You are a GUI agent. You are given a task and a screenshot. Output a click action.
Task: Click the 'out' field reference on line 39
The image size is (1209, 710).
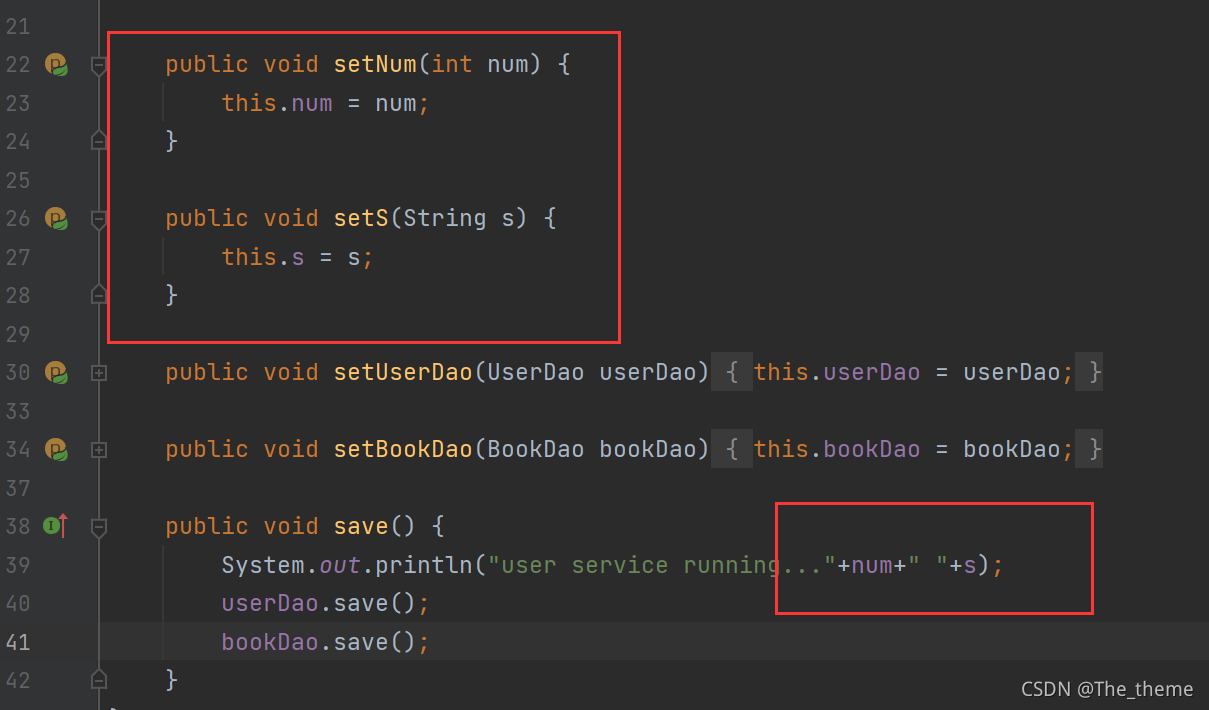[340, 566]
